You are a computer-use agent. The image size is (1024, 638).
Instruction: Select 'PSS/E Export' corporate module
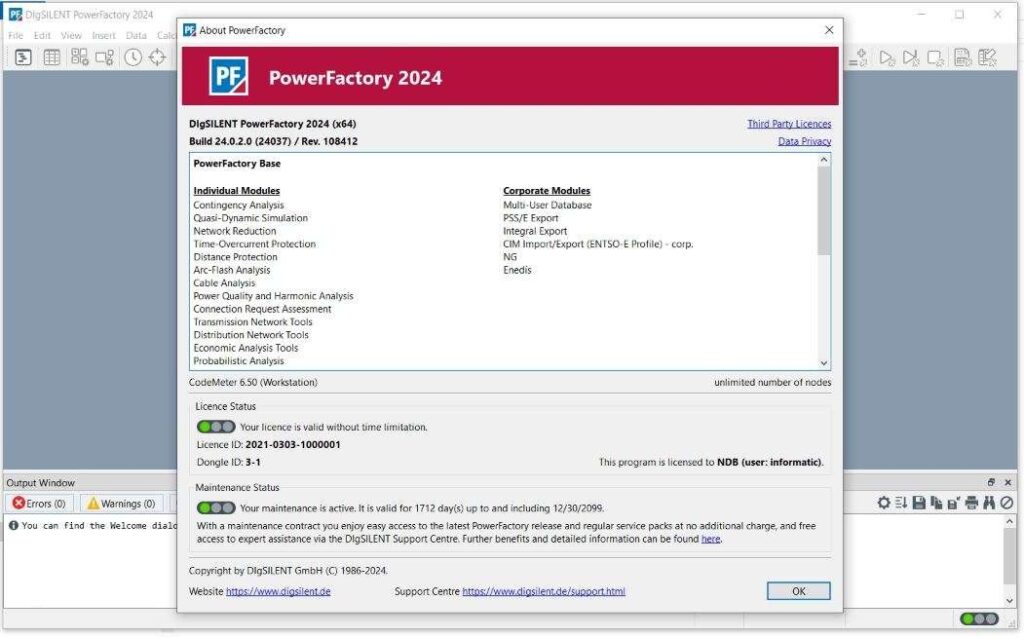coord(530,218)
